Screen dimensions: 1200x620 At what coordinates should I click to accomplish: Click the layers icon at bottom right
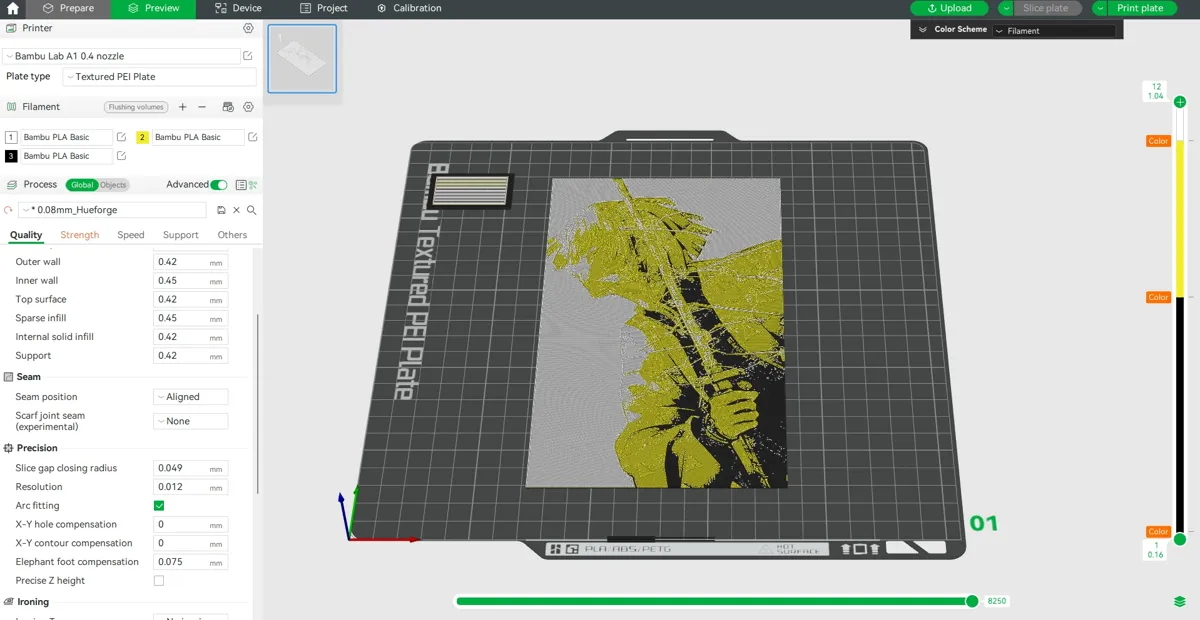coord(1180,602)
